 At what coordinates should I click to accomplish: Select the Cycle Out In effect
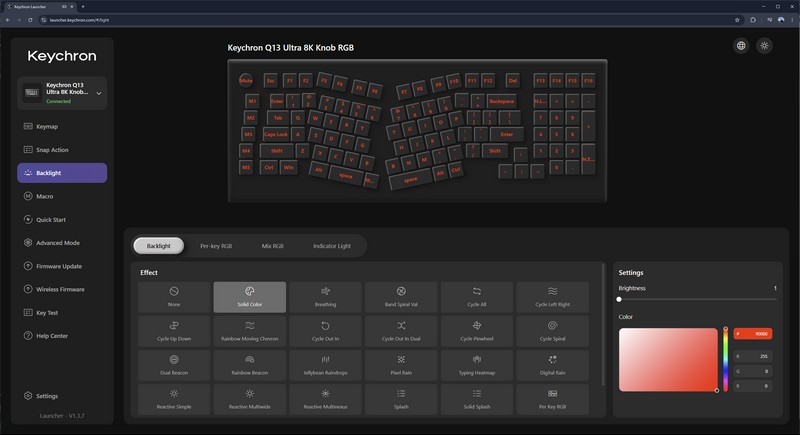click(x=325, y=331)
